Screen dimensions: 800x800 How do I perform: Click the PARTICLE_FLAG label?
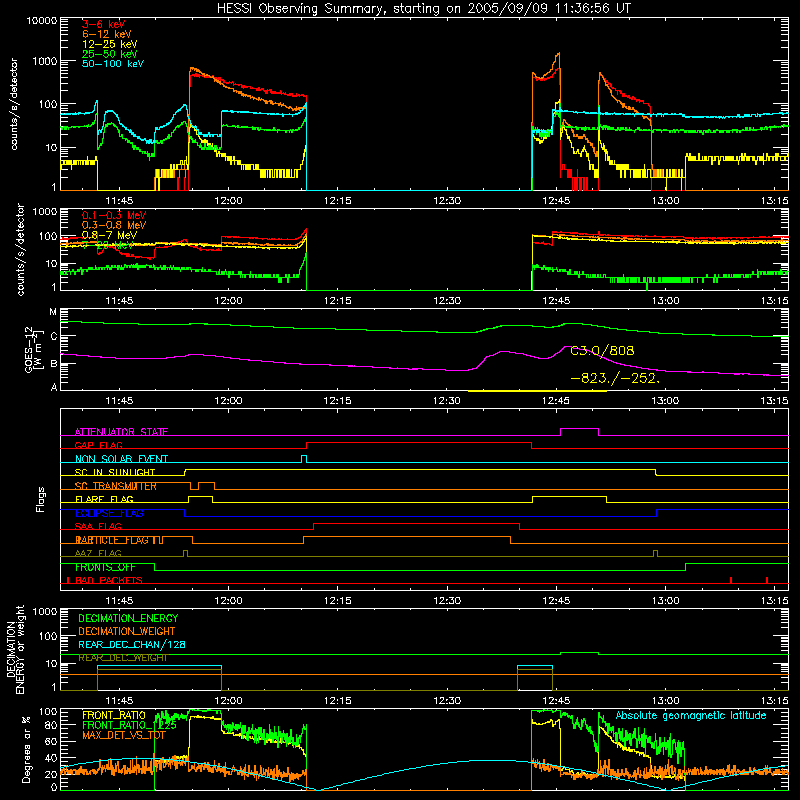pyautogui.click(x=112, y=540)
